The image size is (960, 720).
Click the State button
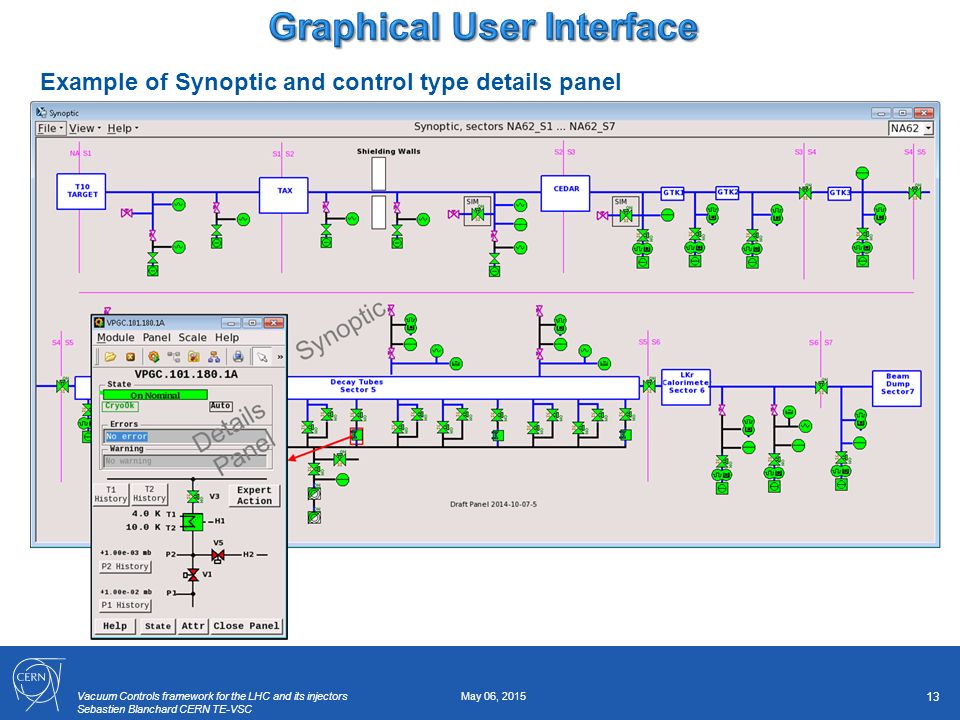pos(158,626)
